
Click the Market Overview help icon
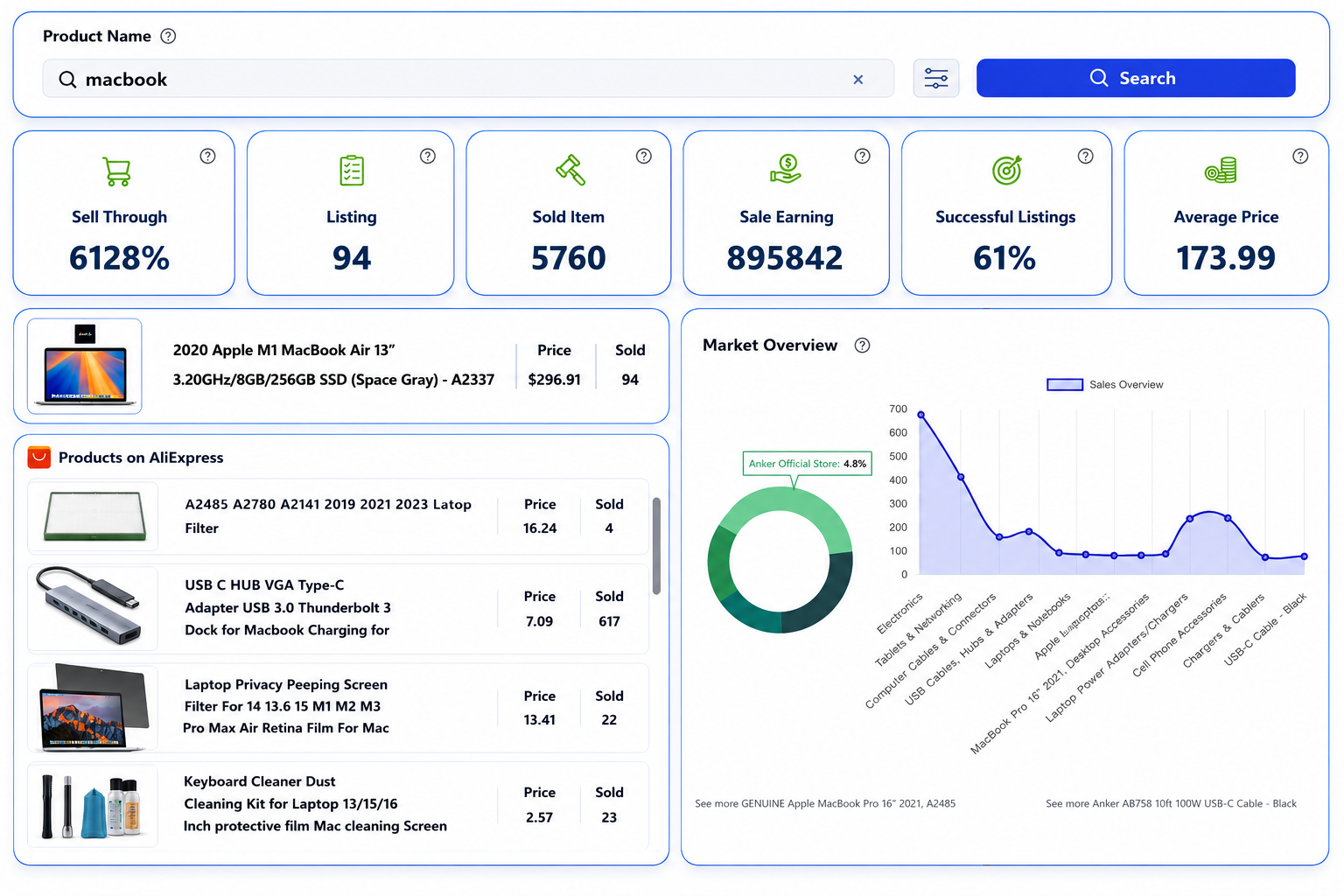click(863, 345)
